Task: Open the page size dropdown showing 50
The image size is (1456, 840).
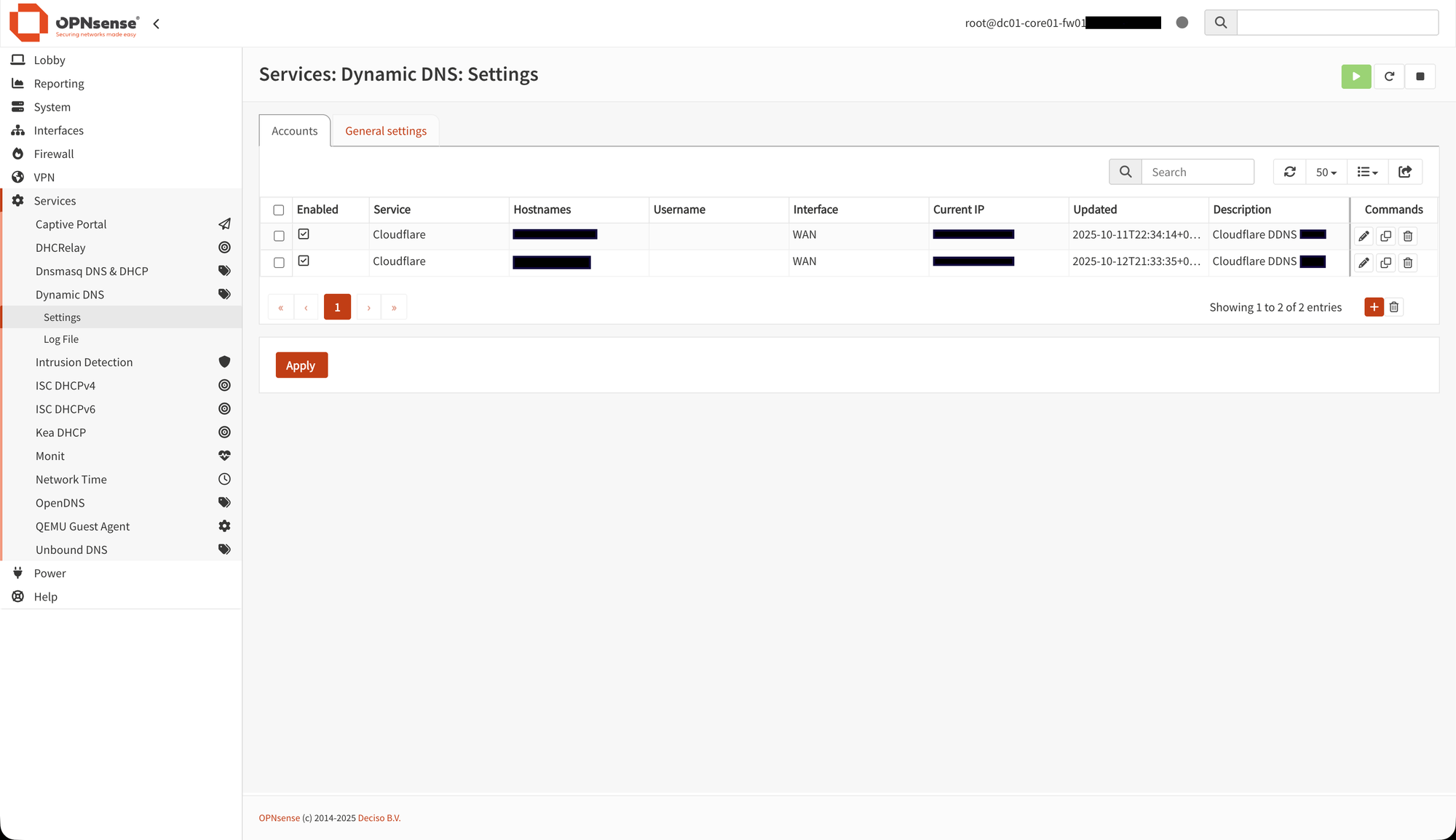Action: coord(1326,172)
